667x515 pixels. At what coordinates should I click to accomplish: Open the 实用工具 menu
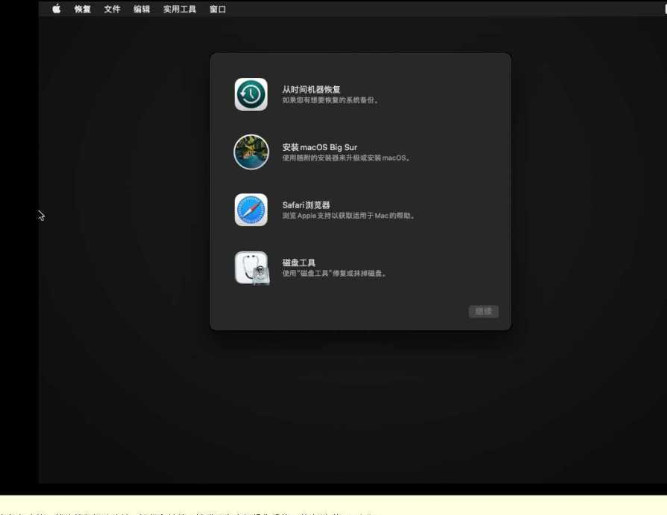(x=180, y=9)
